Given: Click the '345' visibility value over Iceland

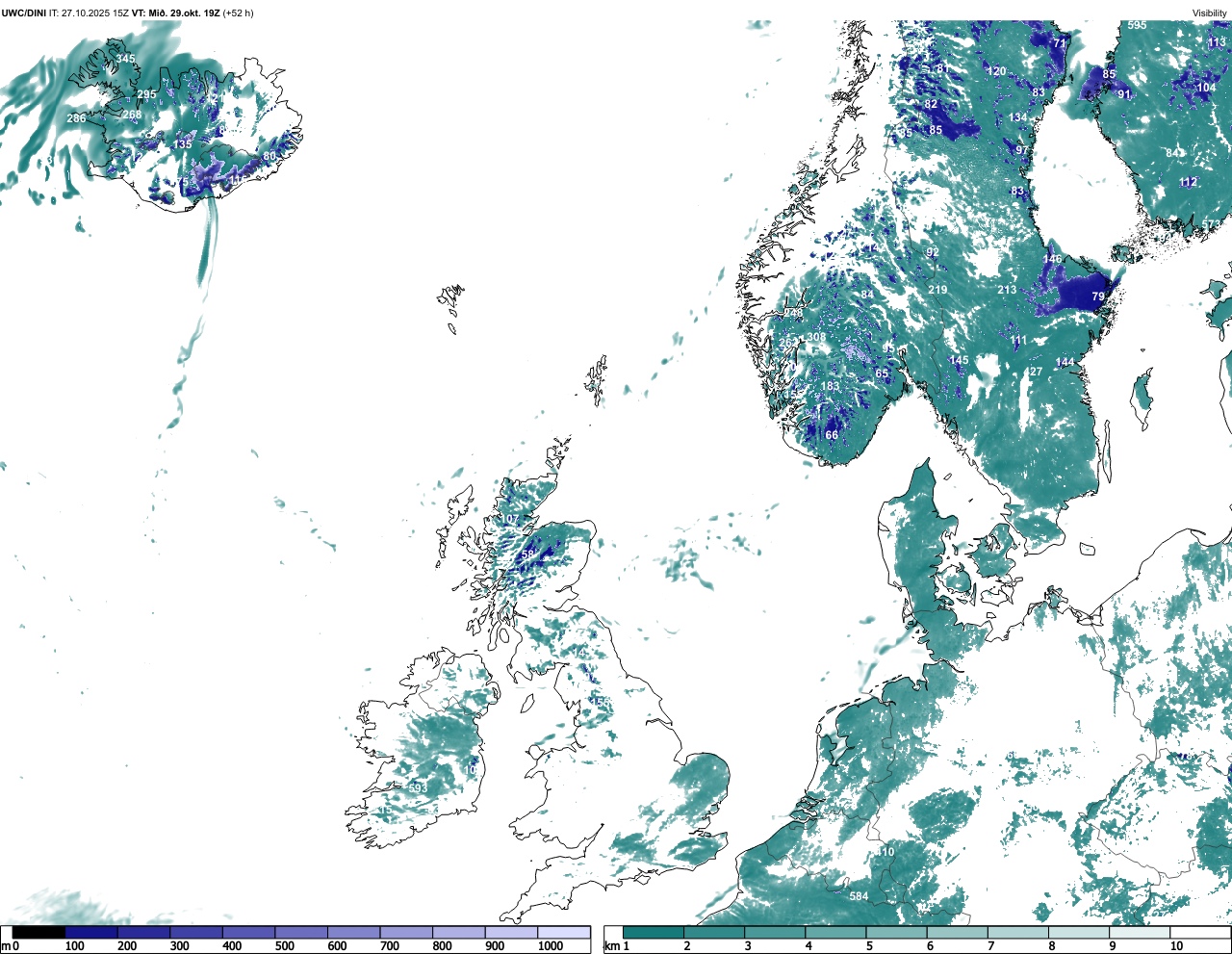Looking at the screenshot, I should (125, 60).
